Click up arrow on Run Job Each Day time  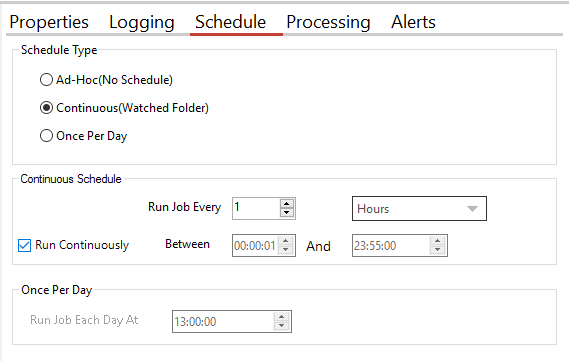[x=282, y=317]
